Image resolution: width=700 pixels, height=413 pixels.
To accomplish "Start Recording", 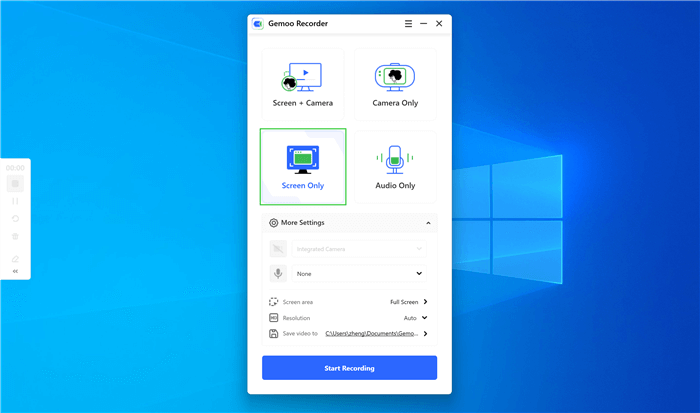I will coord(350,368).
